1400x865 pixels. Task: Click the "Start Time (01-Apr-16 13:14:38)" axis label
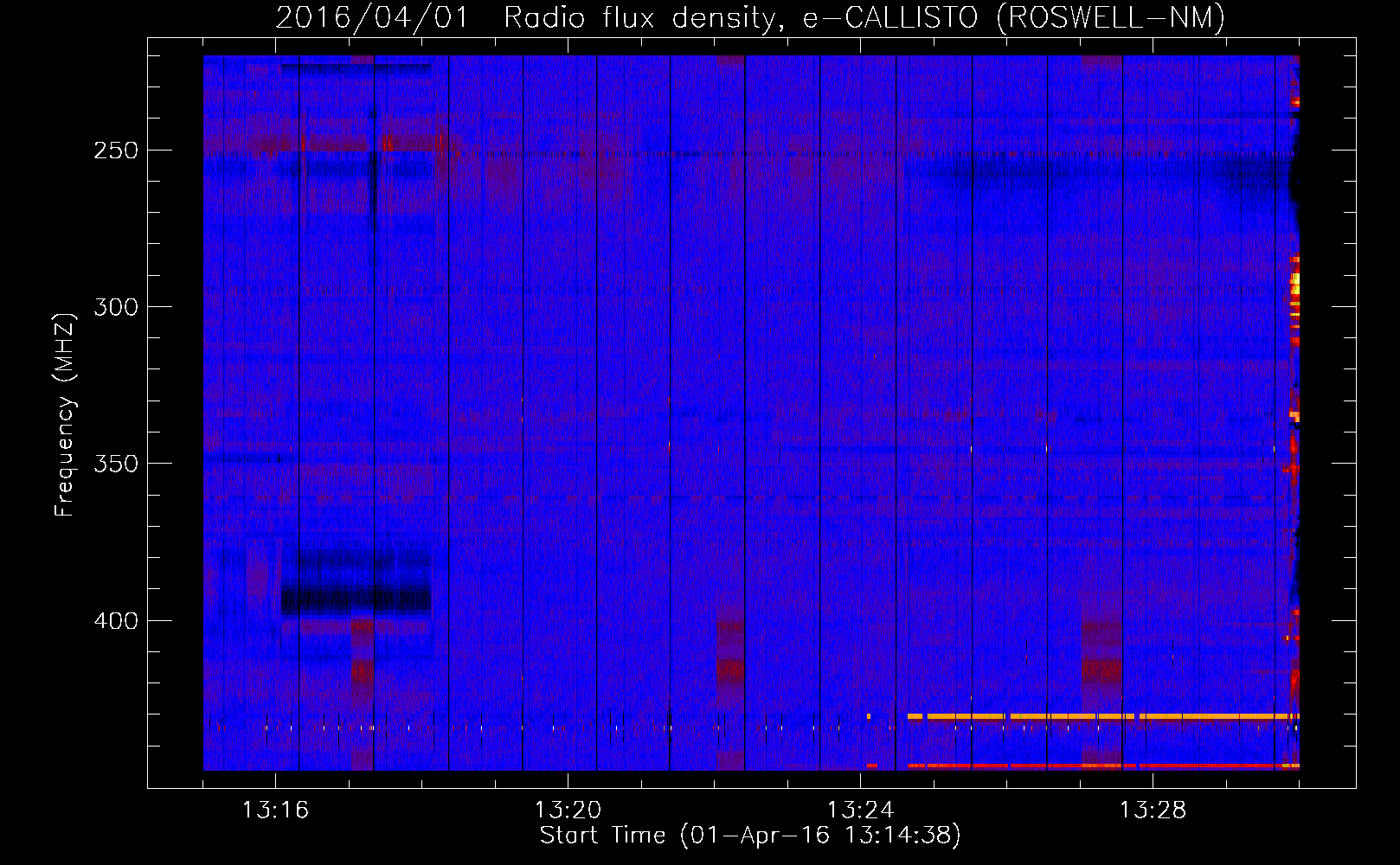coord(750,836)
